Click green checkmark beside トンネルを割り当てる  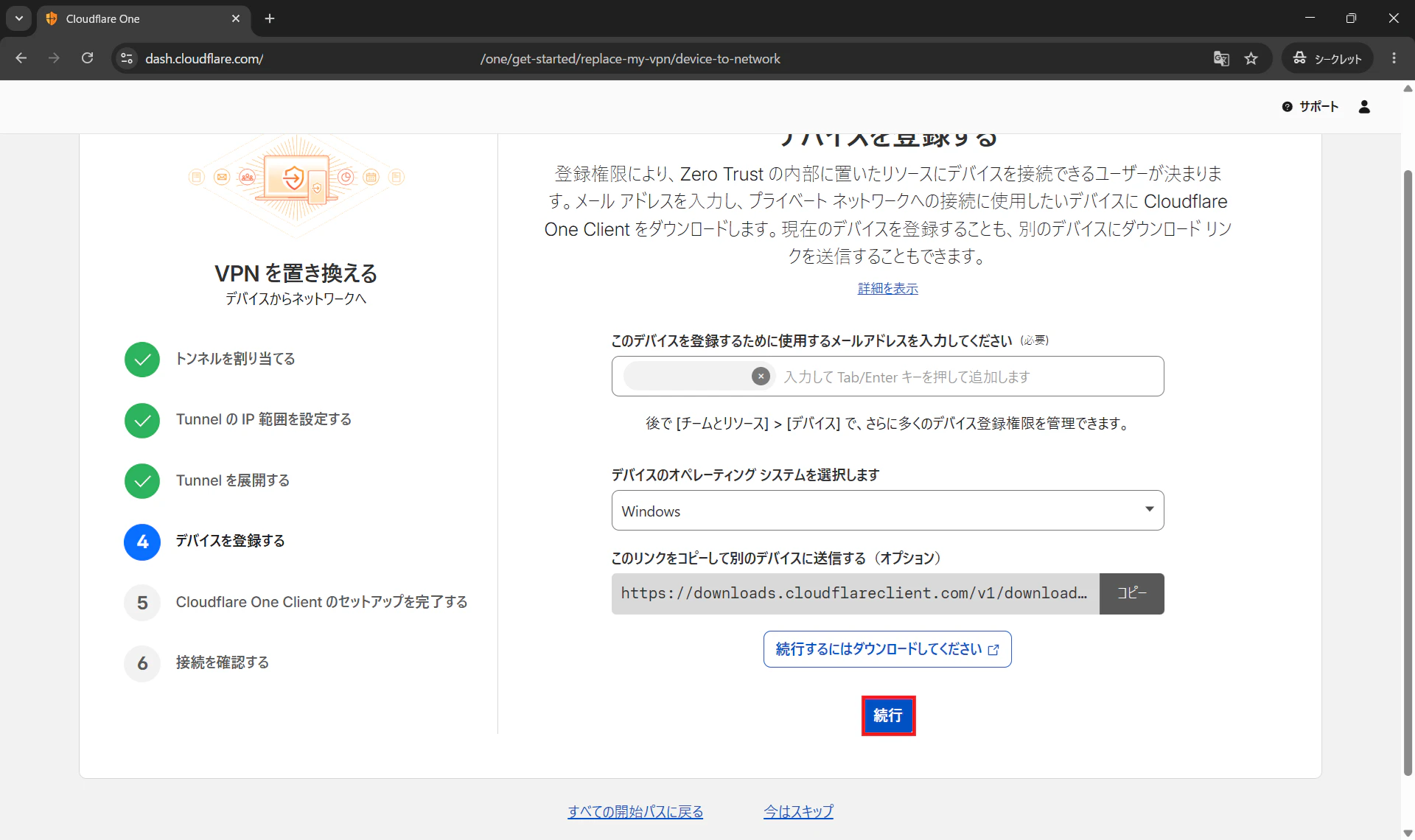coord(142,360)
